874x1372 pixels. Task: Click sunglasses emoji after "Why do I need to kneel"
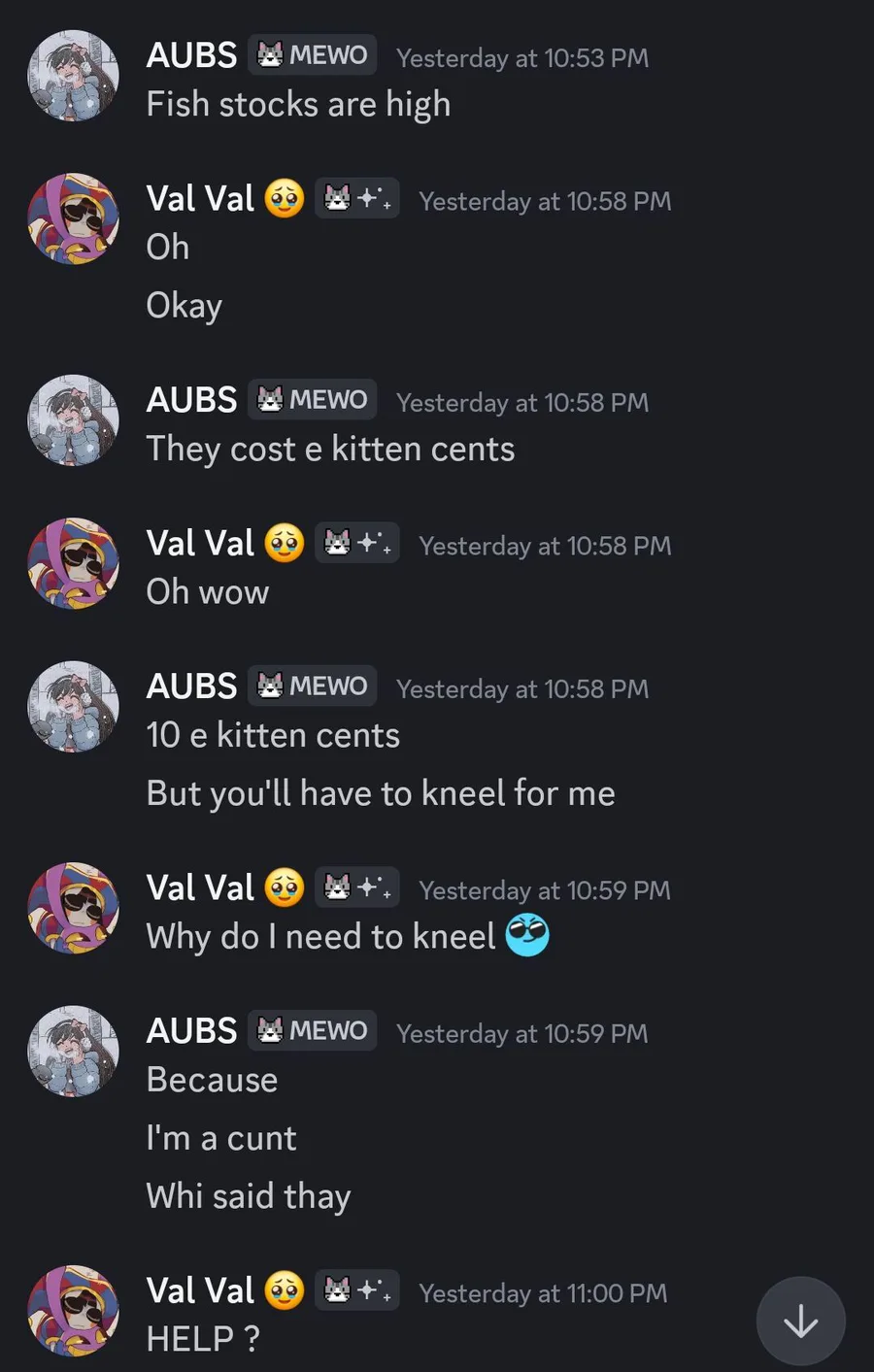(x=527, y=935)
